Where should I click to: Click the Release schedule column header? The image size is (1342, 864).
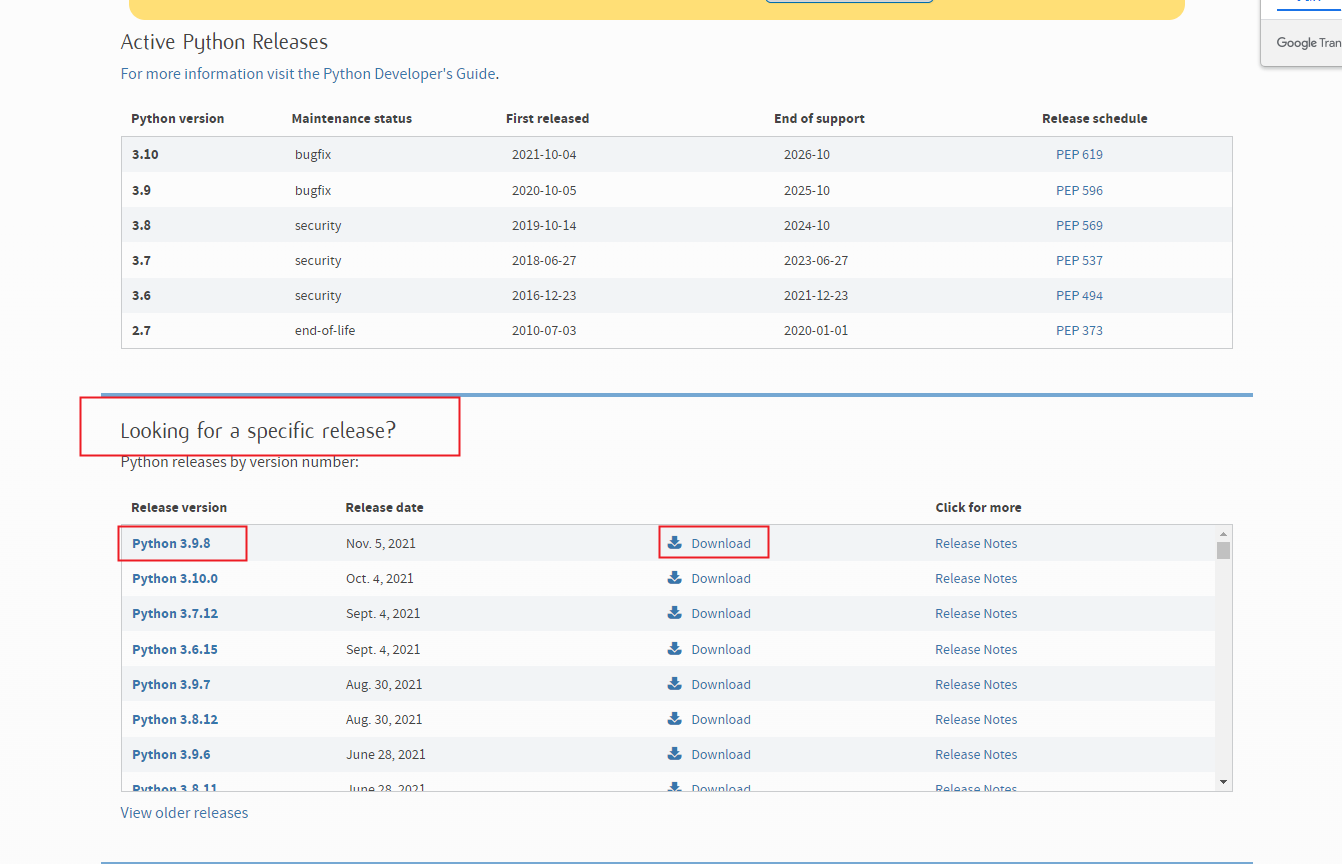click(1095, 119)
